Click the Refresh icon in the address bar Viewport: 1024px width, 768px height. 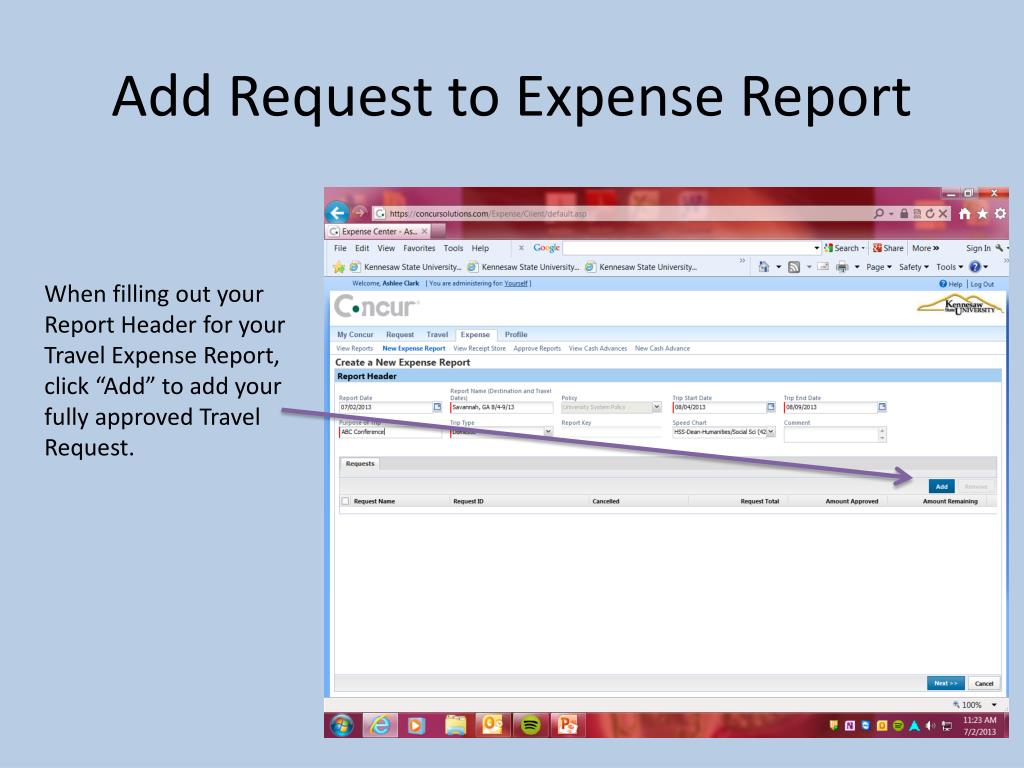(x=930, y=214)
